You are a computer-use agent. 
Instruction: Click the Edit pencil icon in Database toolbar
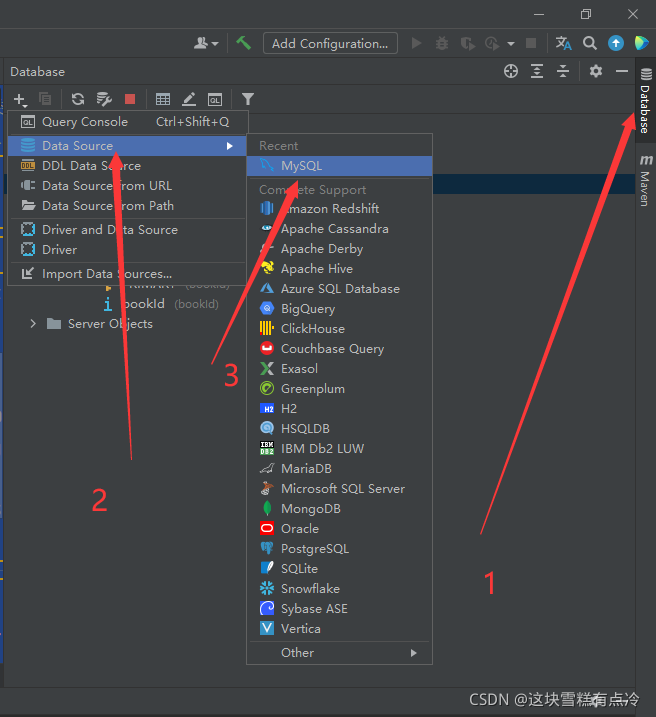(189, 99)
